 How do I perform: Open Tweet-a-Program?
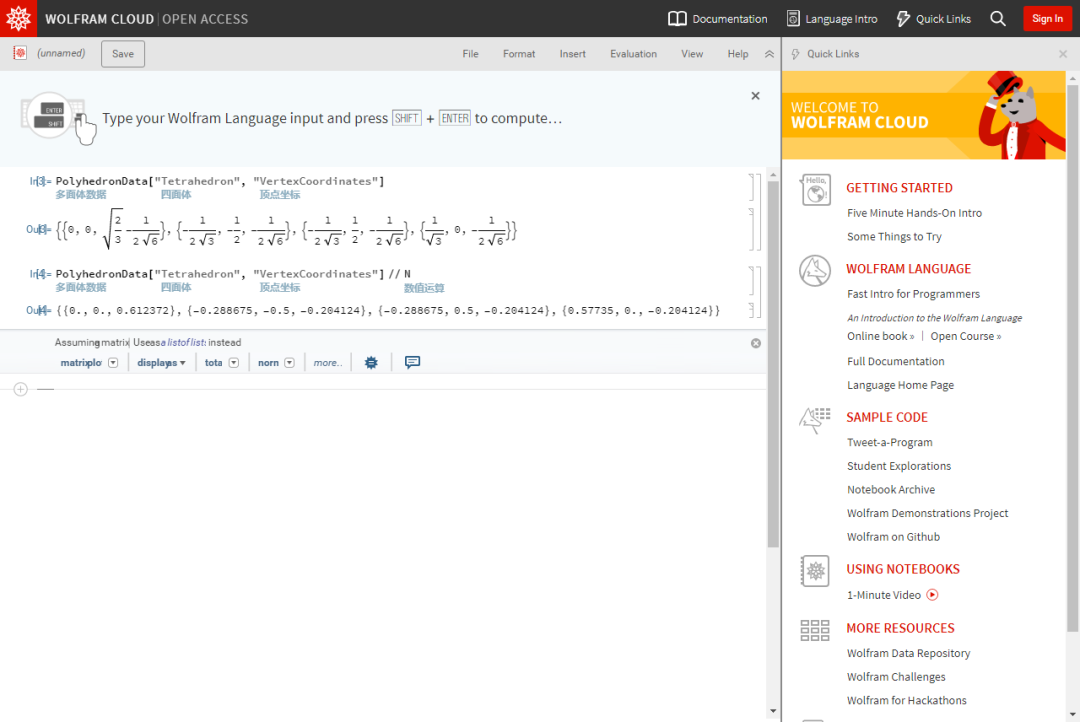(889, 442)
